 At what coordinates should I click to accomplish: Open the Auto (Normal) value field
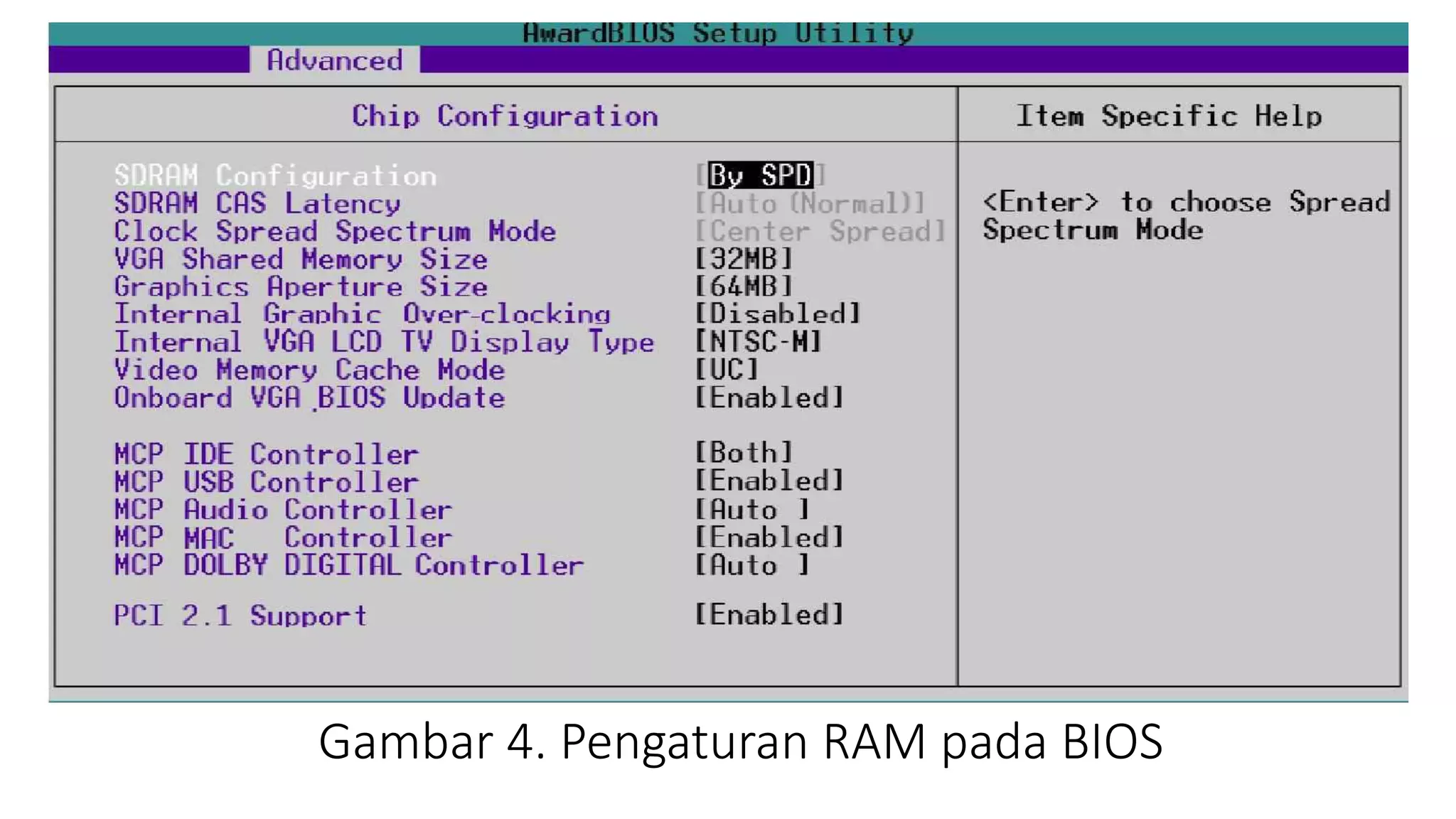(810, 203)
